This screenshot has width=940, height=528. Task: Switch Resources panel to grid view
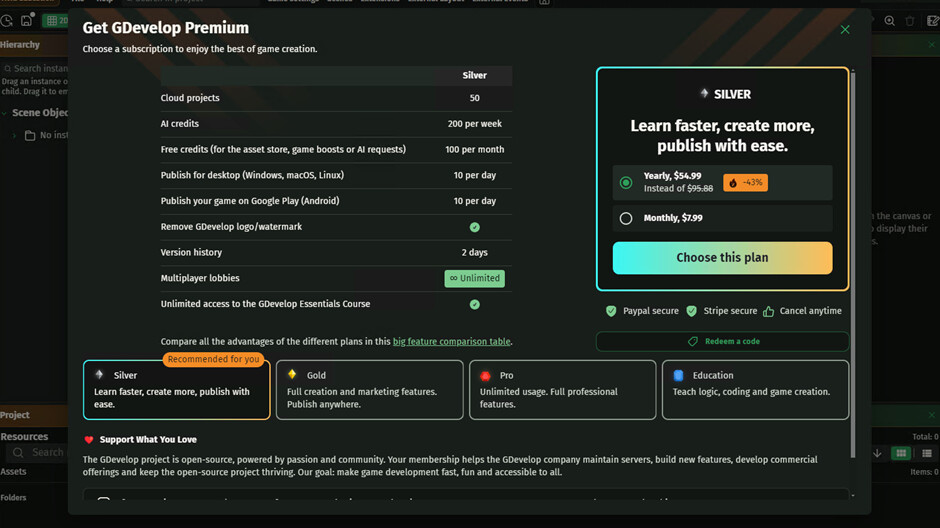(901, 453)
